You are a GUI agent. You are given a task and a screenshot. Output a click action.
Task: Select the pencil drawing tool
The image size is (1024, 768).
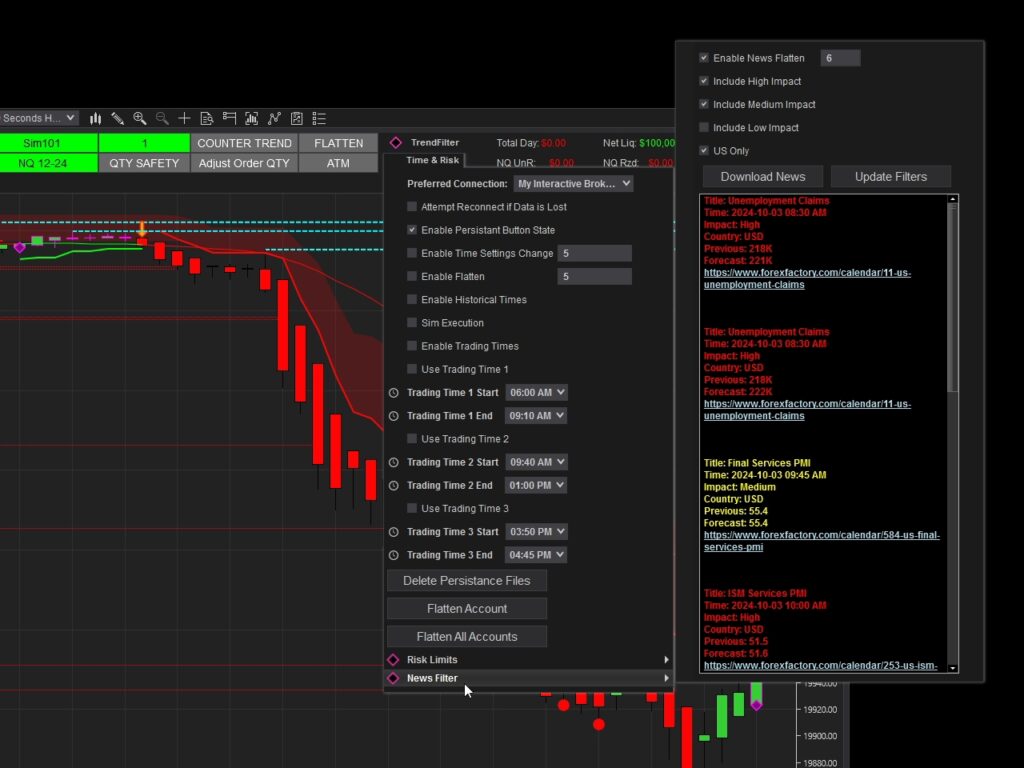point(118,118)
